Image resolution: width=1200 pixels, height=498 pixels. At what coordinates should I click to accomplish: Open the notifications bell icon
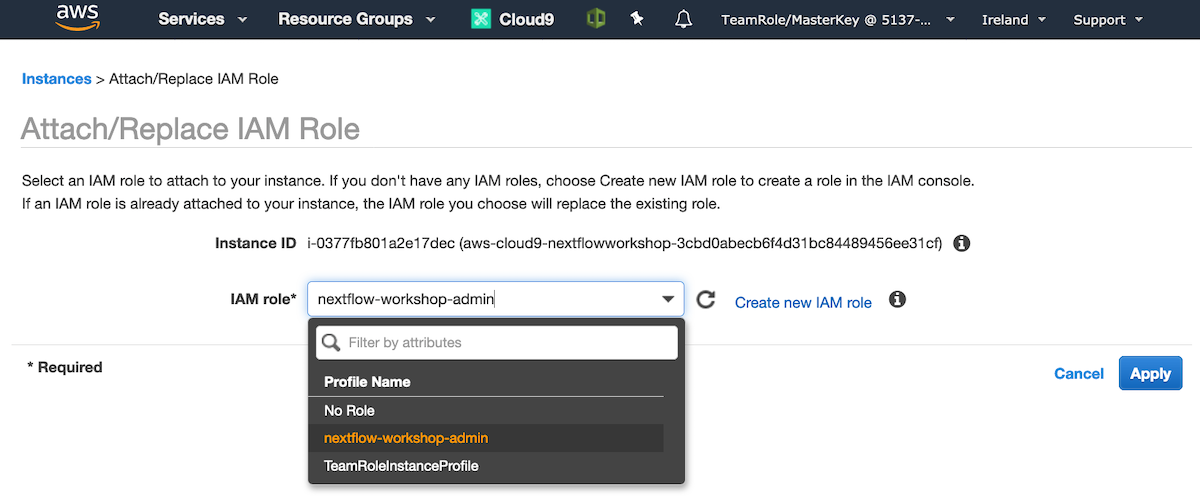(x=684, y=19)
